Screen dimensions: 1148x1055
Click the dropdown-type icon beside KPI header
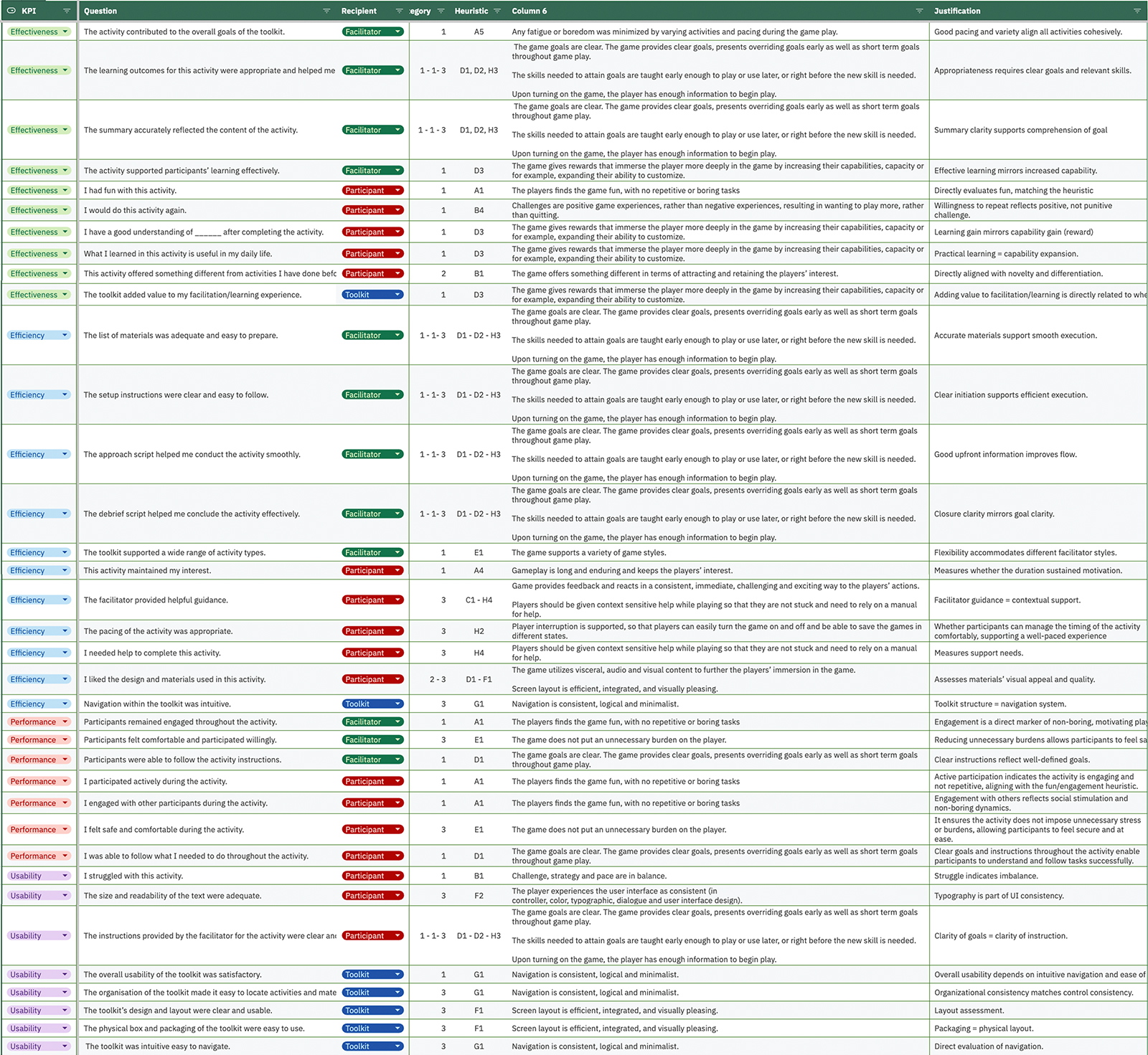click(x=11, y=11)
